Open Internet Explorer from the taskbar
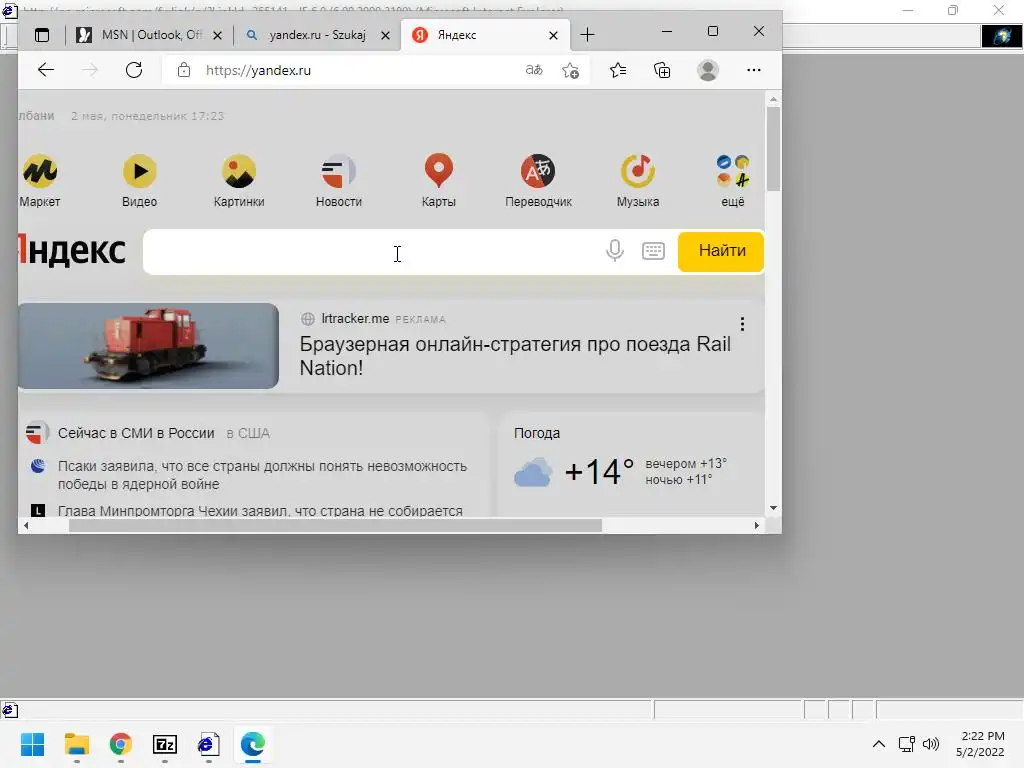This screenshot has height=768, width=1024. pos(208,744)
